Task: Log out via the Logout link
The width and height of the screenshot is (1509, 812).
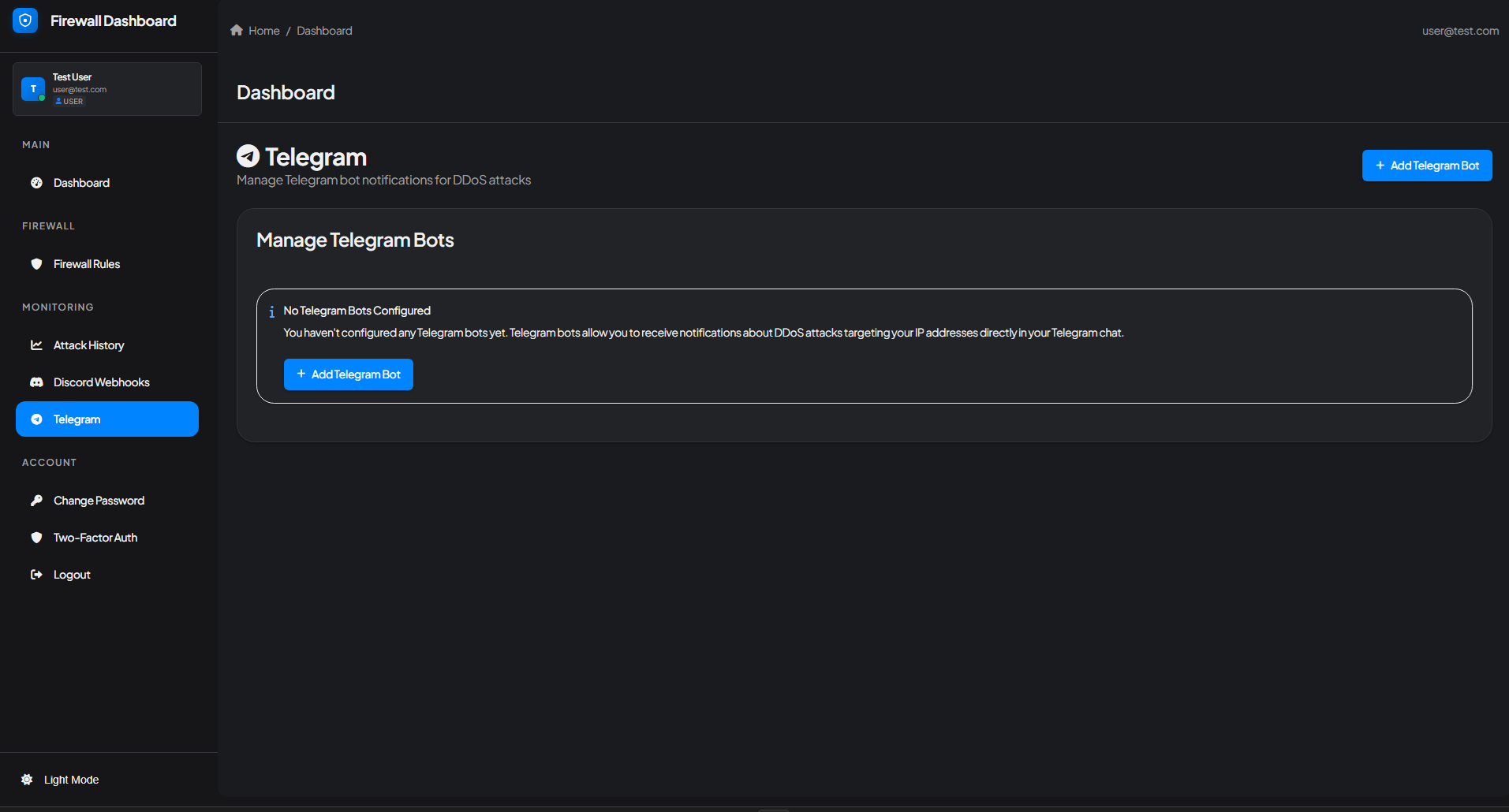Action: [x=107, y=575]
